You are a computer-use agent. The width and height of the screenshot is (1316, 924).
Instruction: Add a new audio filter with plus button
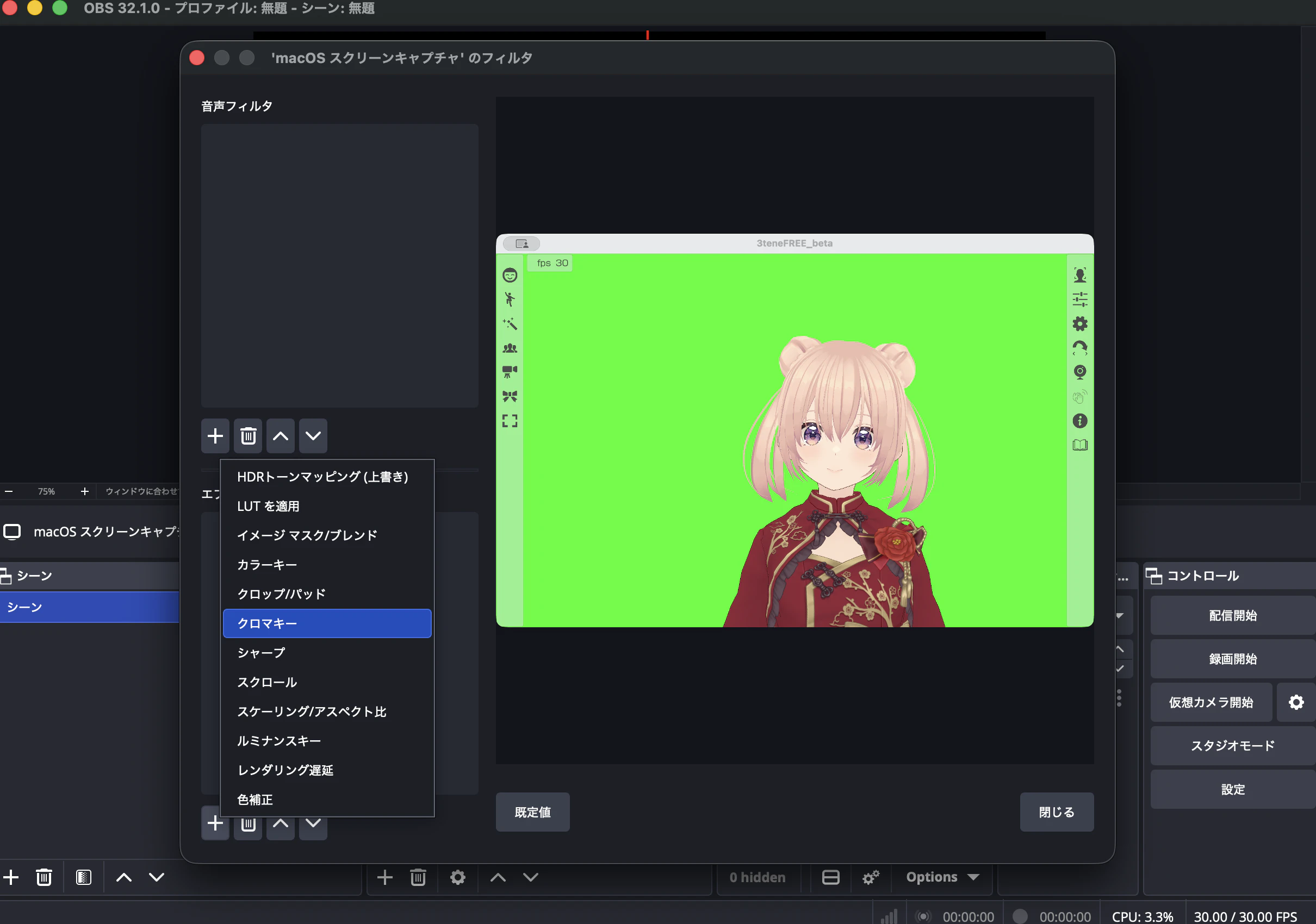[215, 436]
